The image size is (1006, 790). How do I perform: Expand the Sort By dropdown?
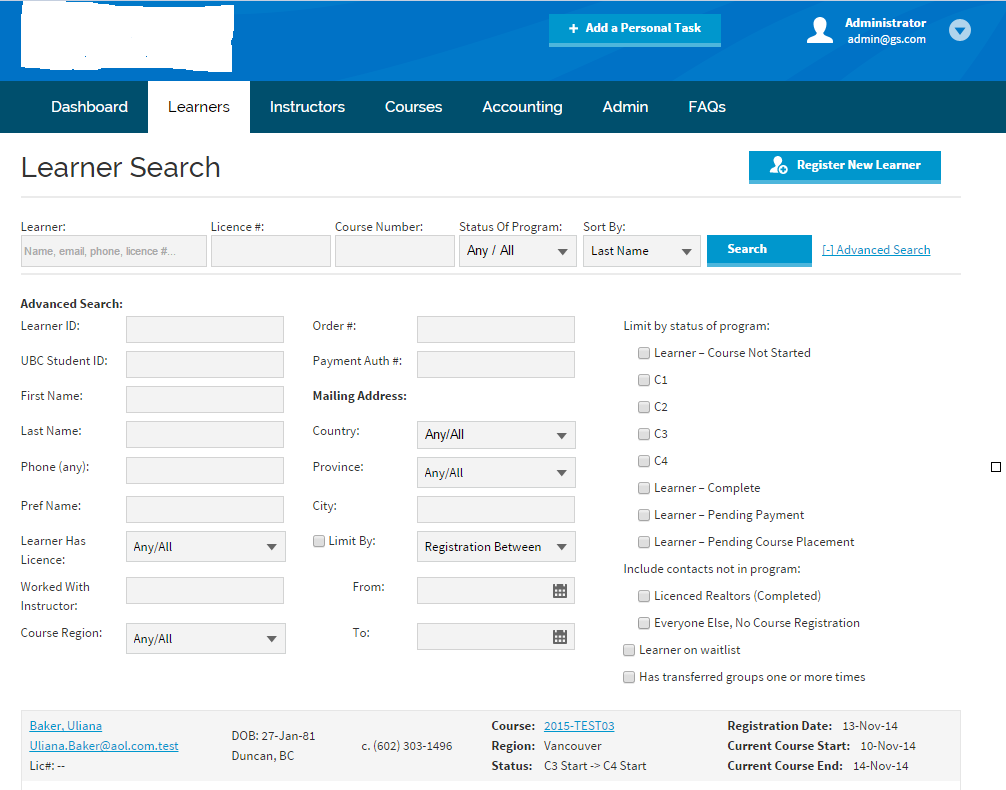click(641, 251)
